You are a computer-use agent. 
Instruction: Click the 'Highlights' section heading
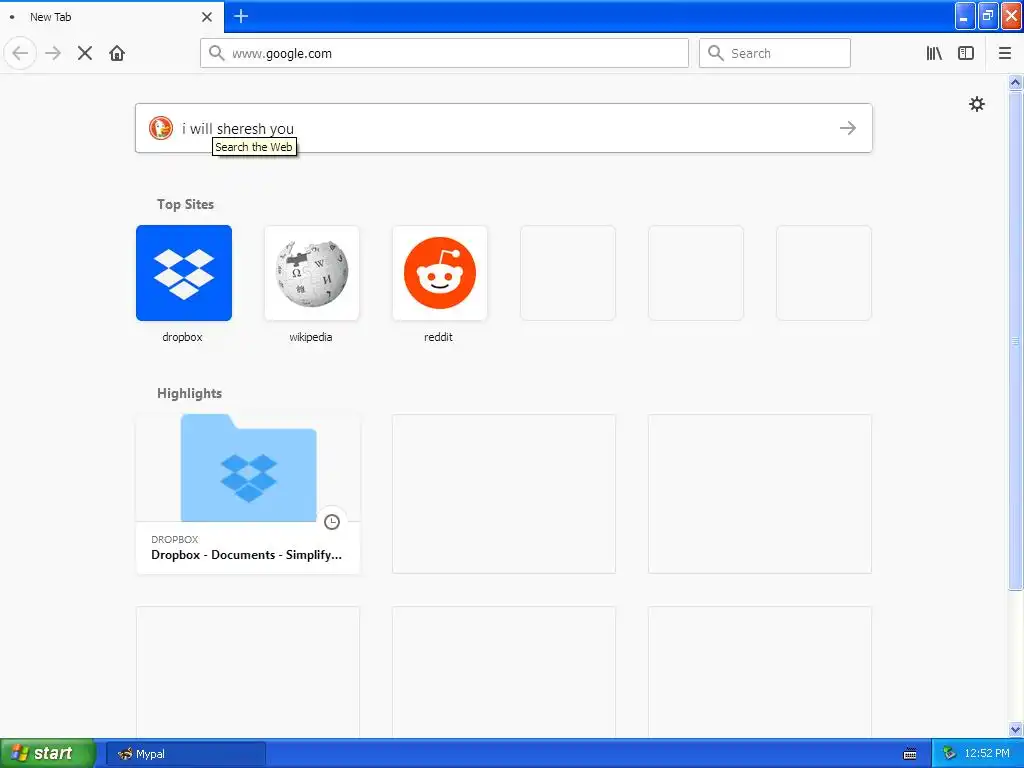189,393
